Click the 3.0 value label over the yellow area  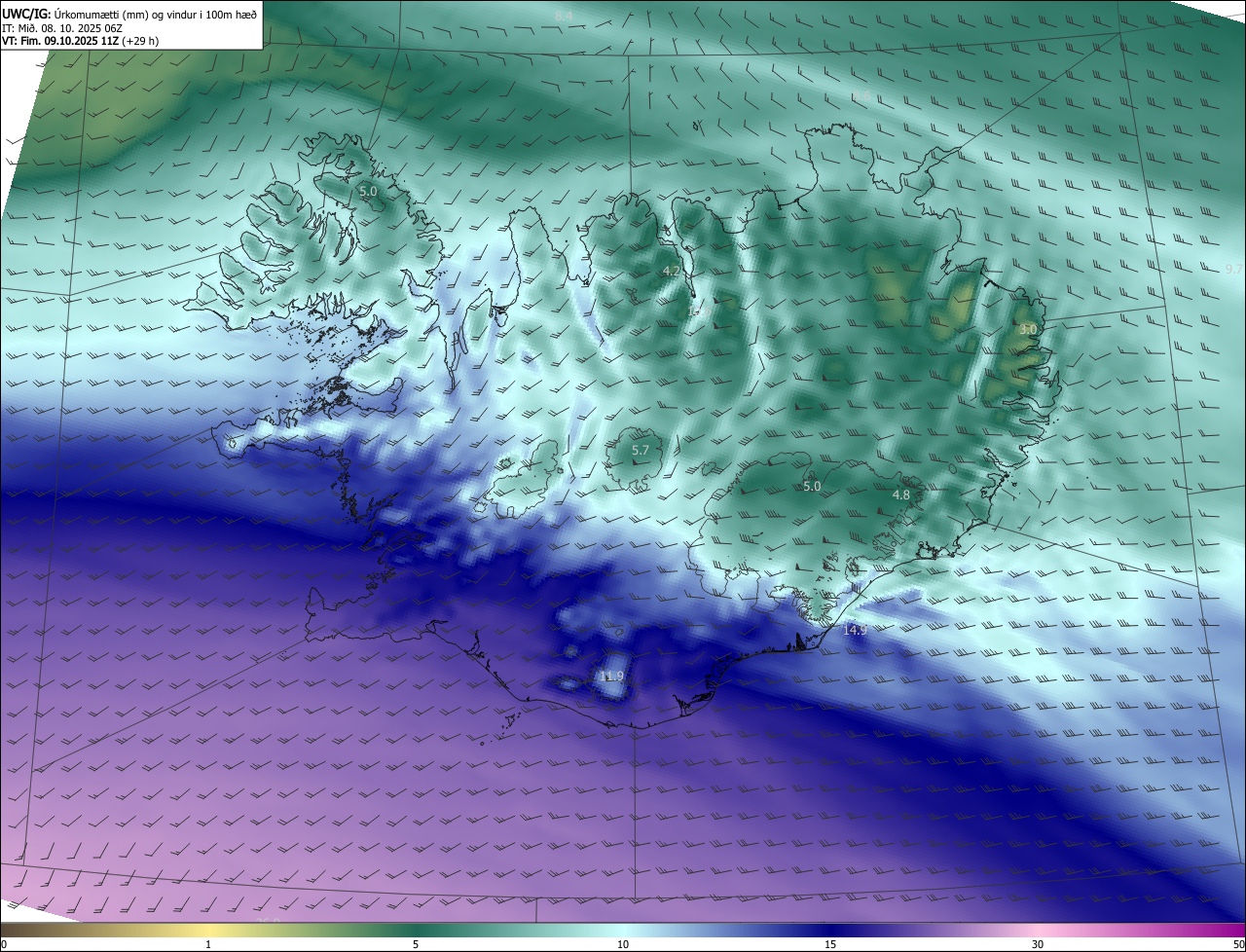[1028, 330]
